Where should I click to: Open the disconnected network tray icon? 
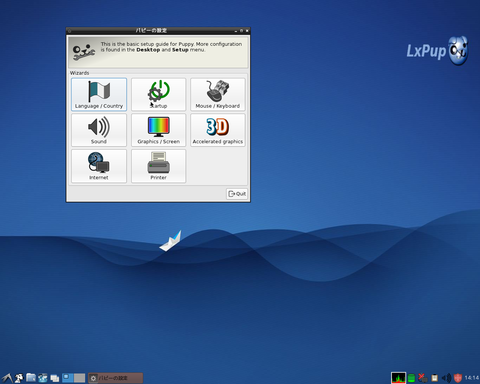click(423, 378)
